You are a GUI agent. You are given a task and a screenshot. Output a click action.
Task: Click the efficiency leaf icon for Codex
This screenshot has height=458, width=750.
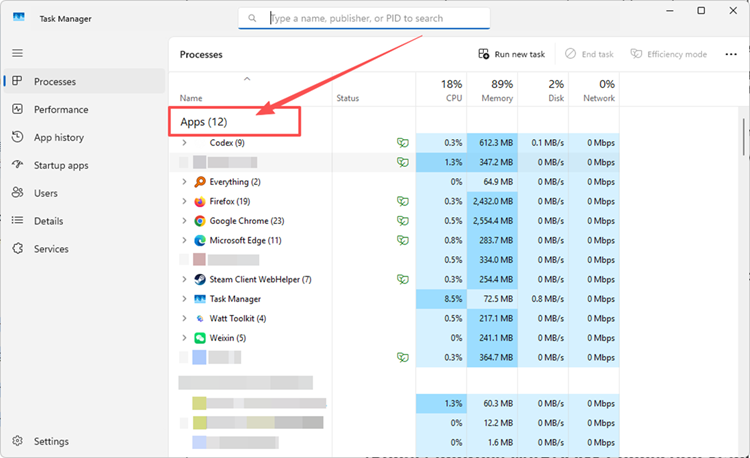403,142
